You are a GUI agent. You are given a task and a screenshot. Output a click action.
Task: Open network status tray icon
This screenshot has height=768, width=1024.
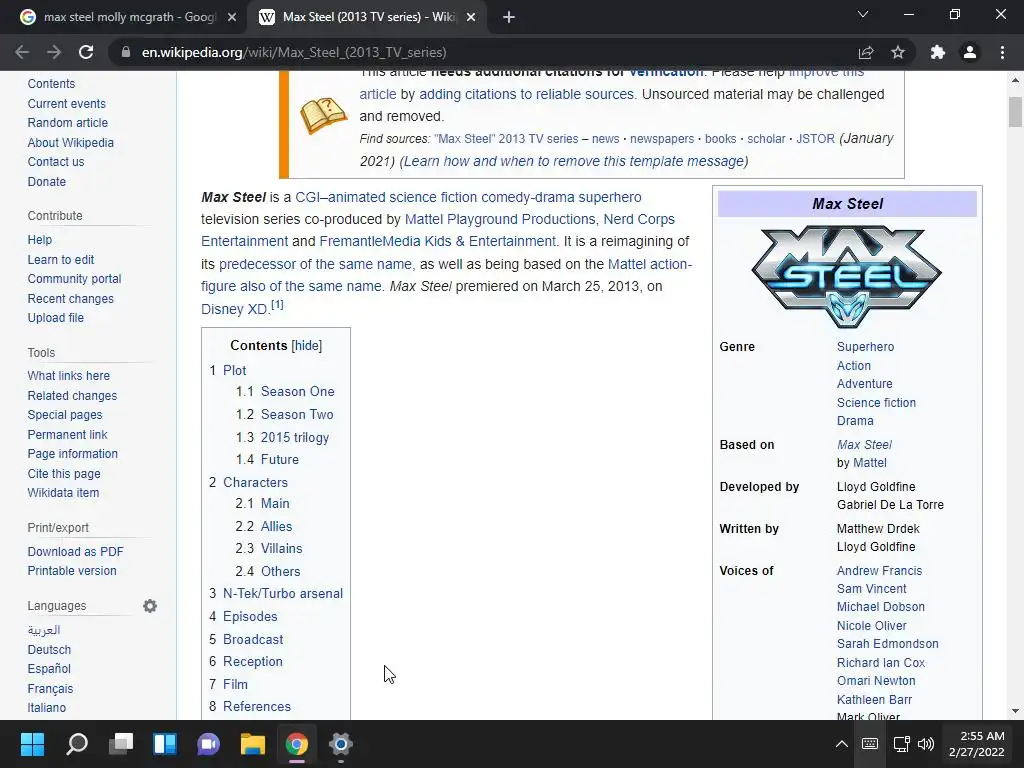pyautogui.click(x=902, y=744)
